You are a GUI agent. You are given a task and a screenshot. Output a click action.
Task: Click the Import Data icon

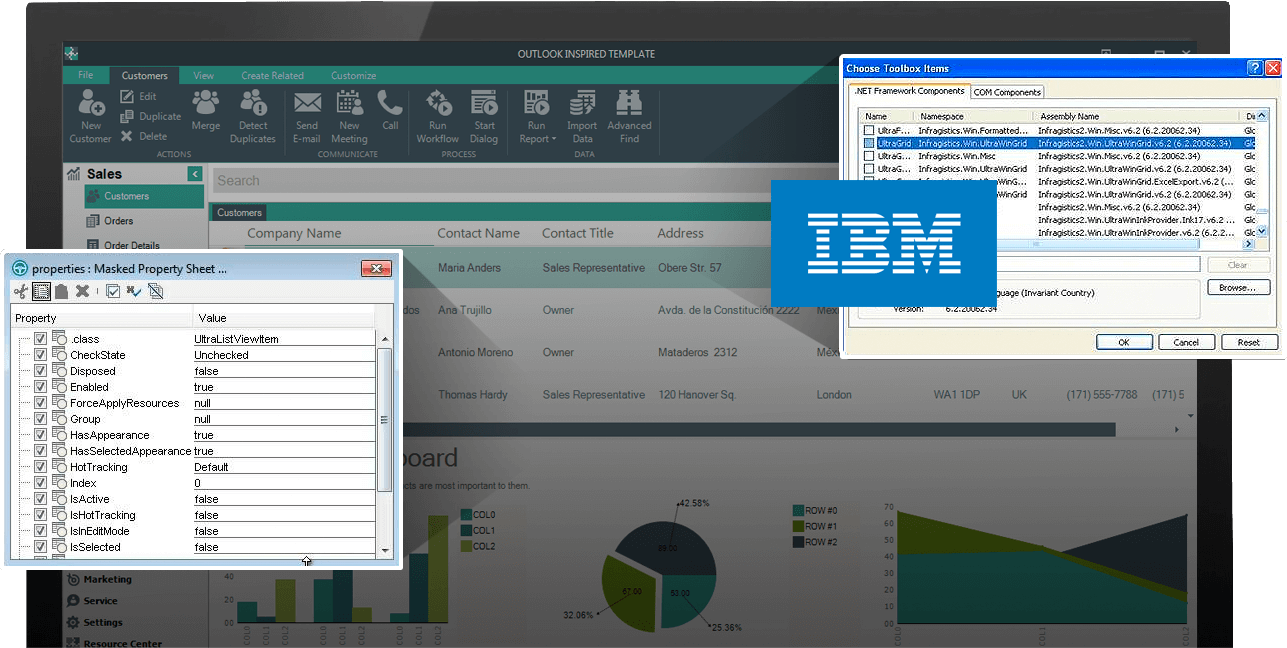point(582,102)
